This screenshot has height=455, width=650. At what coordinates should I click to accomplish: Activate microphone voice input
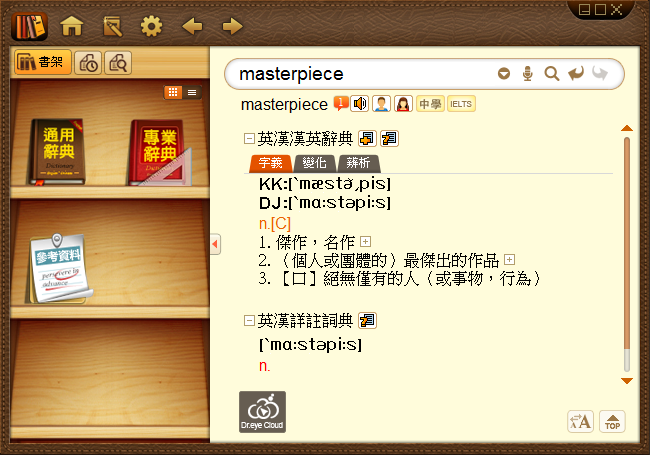tap(528, 74)
